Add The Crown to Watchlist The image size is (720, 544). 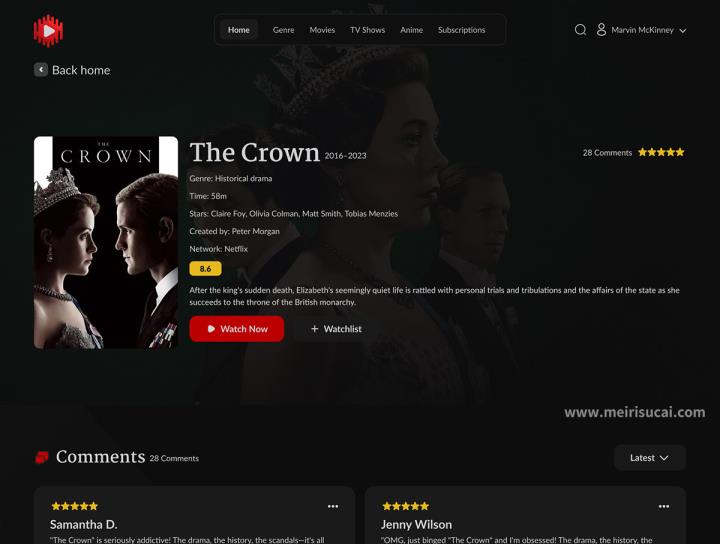[x=336, y=329]
